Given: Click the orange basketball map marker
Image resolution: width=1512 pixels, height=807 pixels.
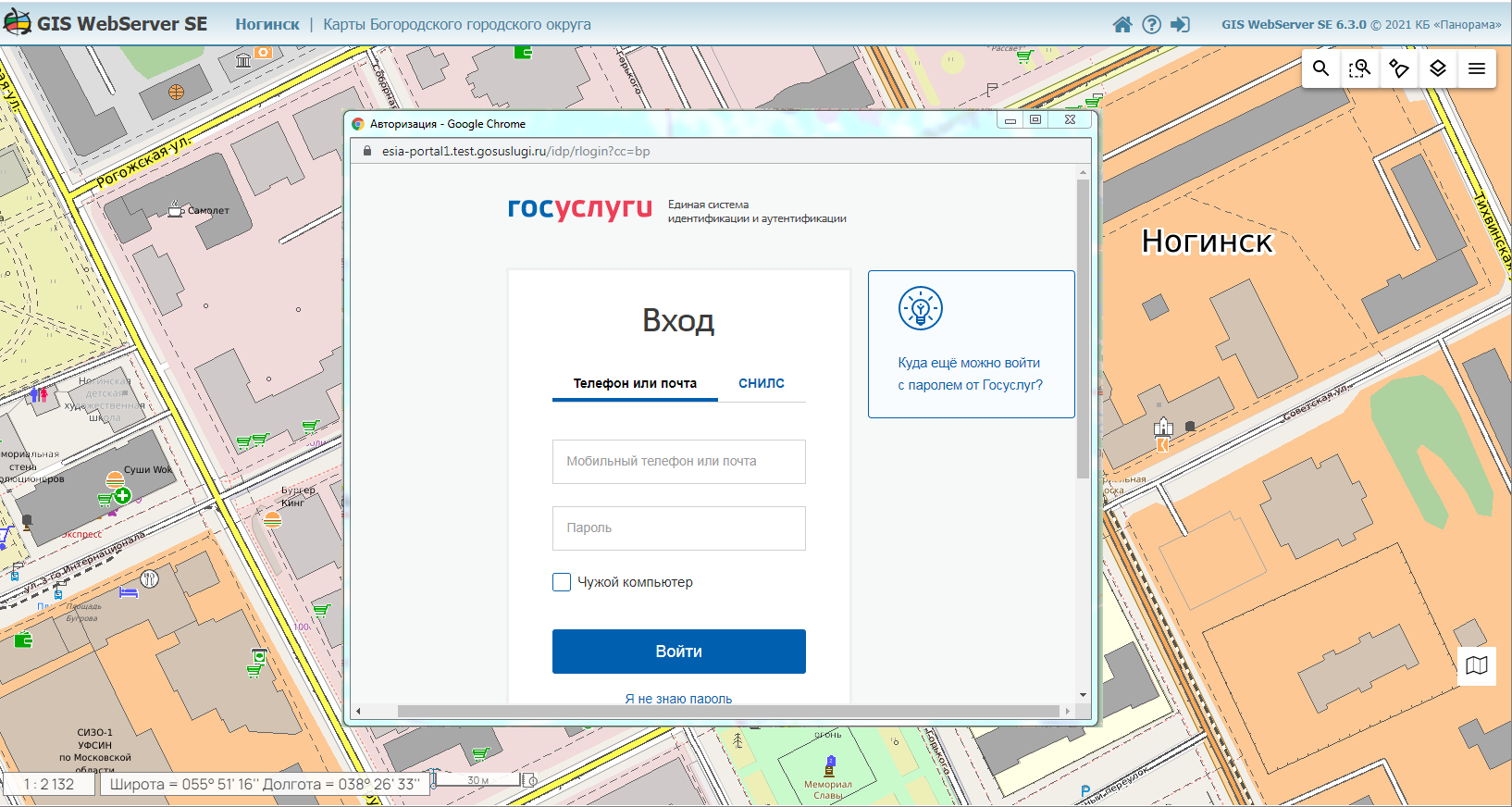Looking at the screenshot, I should coord(176,92).
